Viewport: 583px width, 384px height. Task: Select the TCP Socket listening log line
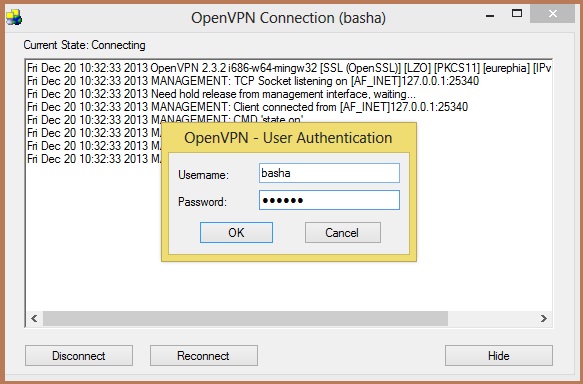pos(253,81)
